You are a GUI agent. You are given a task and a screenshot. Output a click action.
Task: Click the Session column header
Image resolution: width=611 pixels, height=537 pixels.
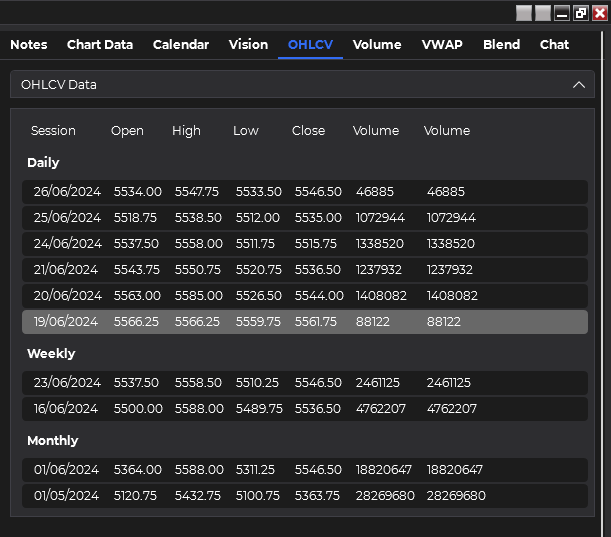pos(53,131)
